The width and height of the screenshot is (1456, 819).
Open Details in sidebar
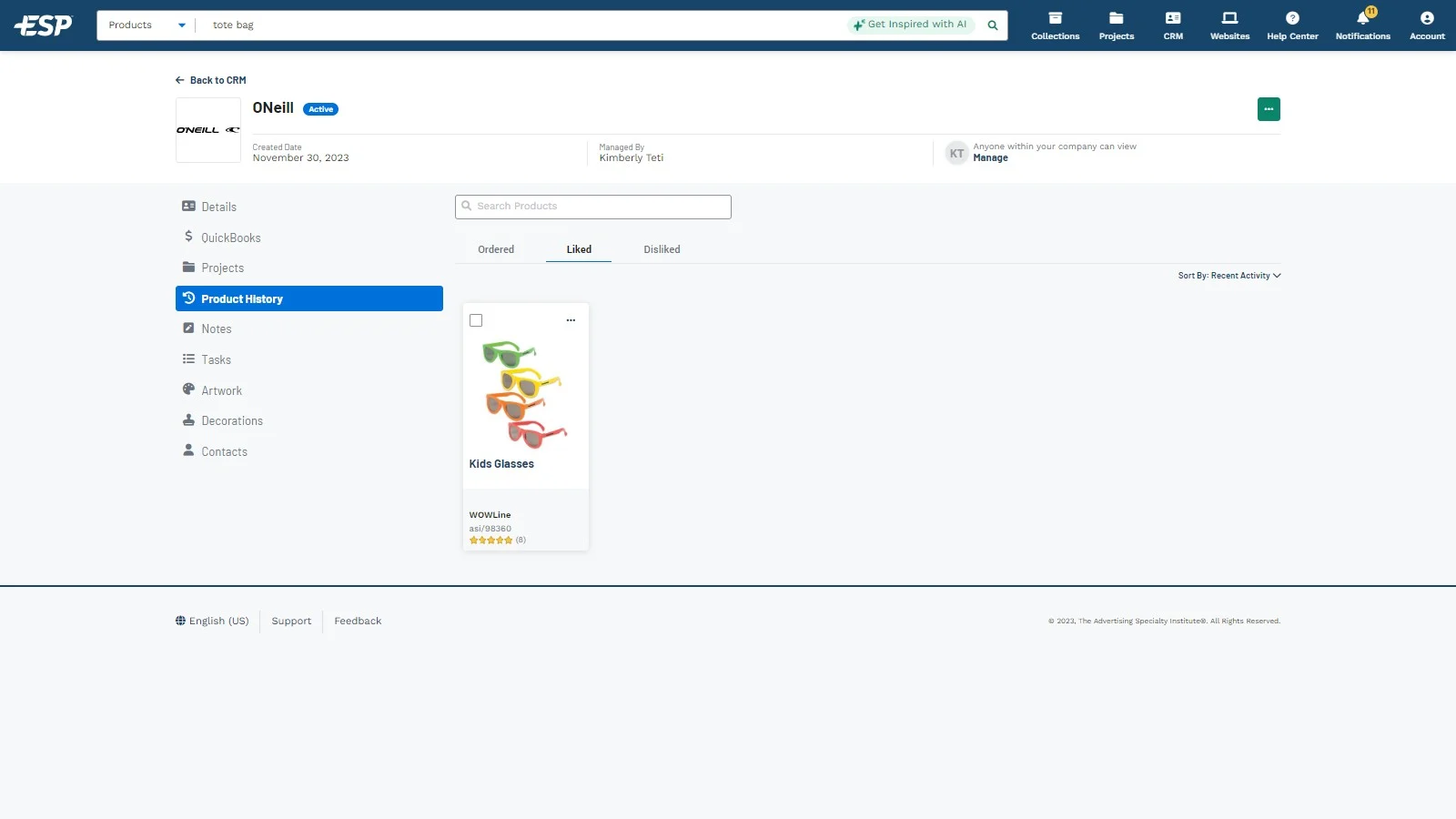point(309,207)
